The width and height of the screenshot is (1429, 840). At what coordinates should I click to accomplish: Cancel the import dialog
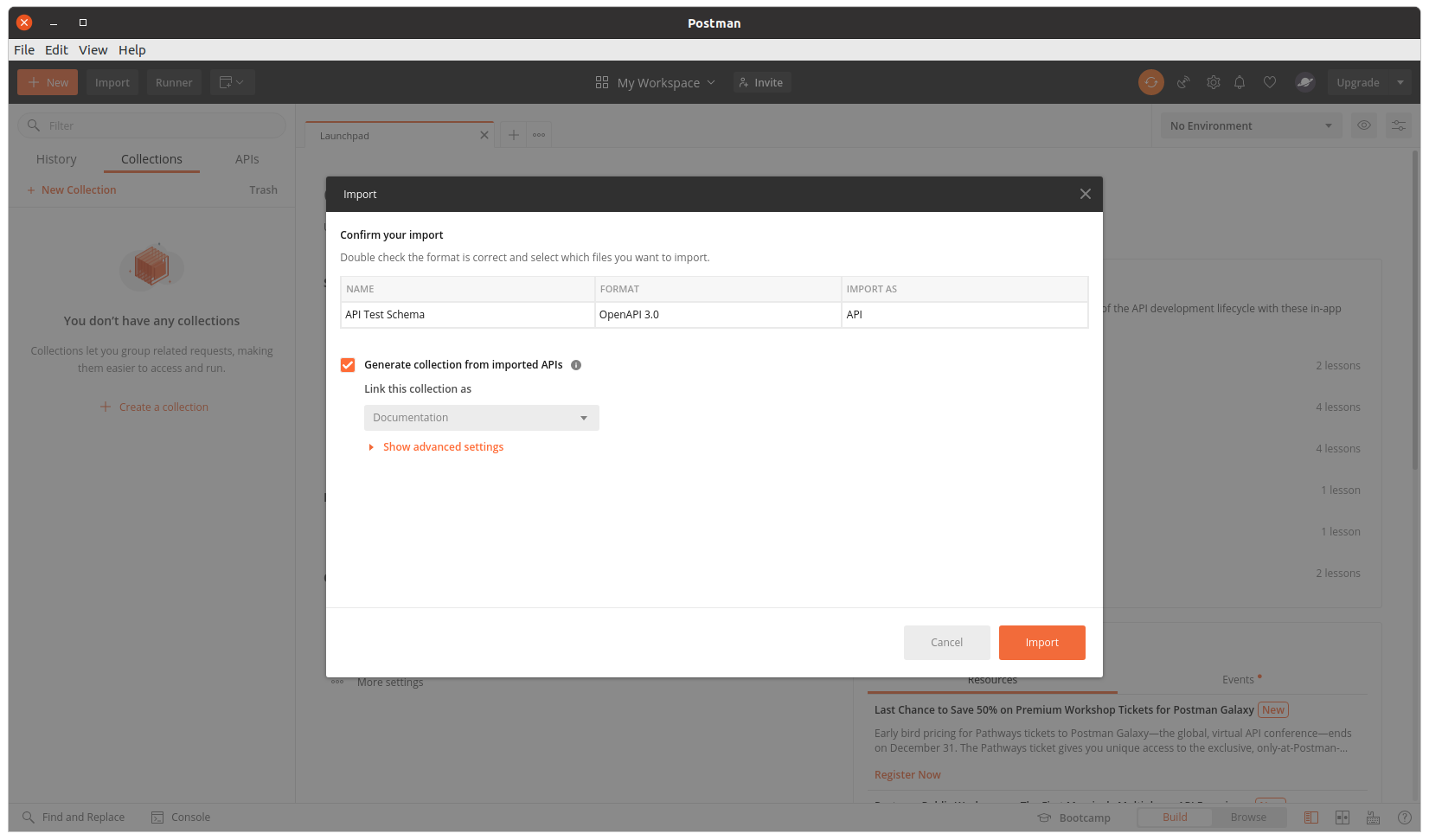[x=947, y=643]
